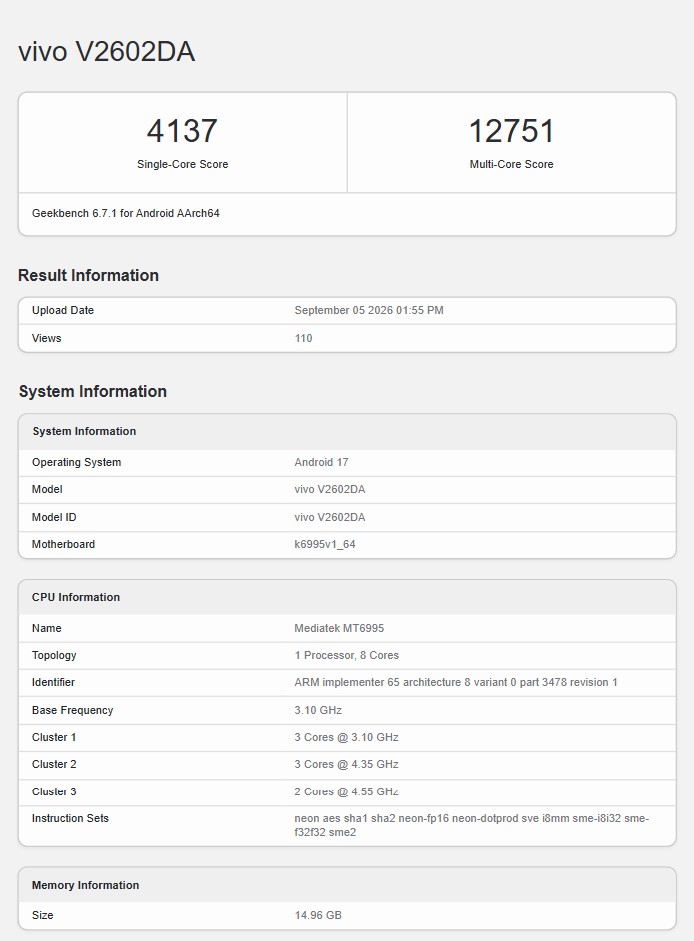Click the Upload Date value September 05 2026
The width and height of the screenshot is (694, 941).
point(369,310)
